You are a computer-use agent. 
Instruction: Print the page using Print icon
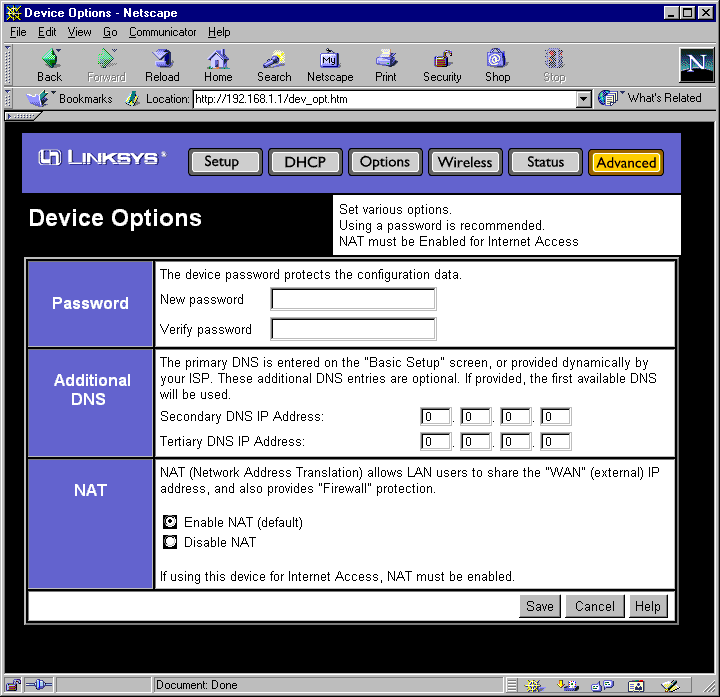pyautogui.click(x=386, y=59)
